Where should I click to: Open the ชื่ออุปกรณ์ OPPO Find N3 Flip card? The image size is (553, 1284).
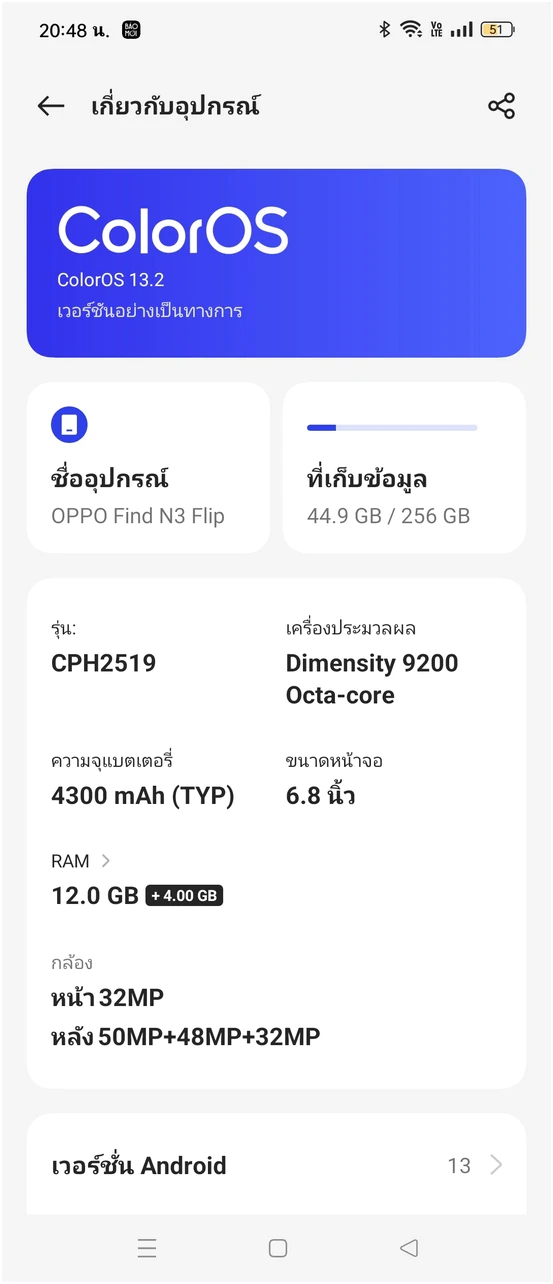coord(148,467)
